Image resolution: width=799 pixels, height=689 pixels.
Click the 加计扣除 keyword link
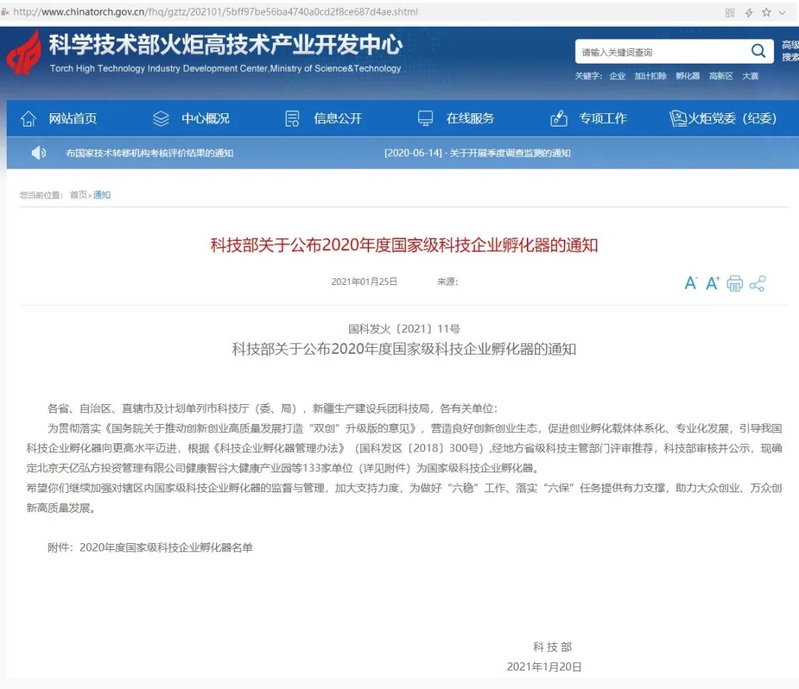pos(650,76)
